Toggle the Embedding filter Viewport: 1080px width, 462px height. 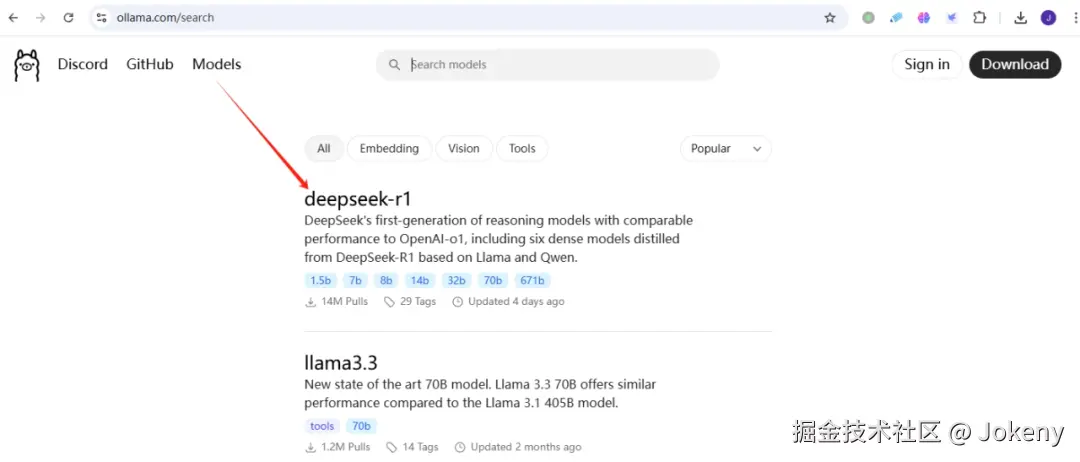pyautogui.click(x=389, y=148)
